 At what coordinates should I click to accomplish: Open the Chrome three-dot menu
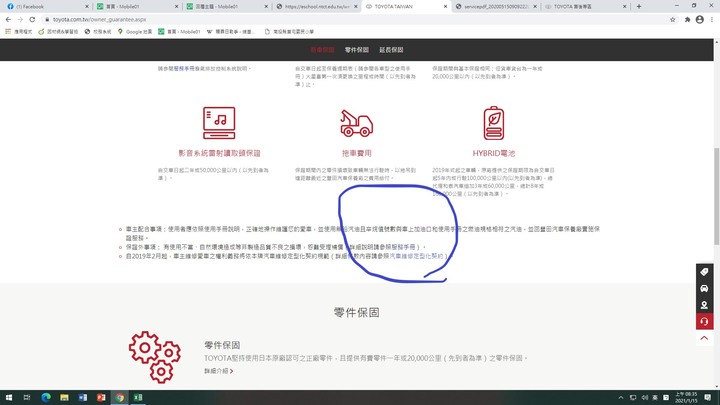click(x=712, y=19)
